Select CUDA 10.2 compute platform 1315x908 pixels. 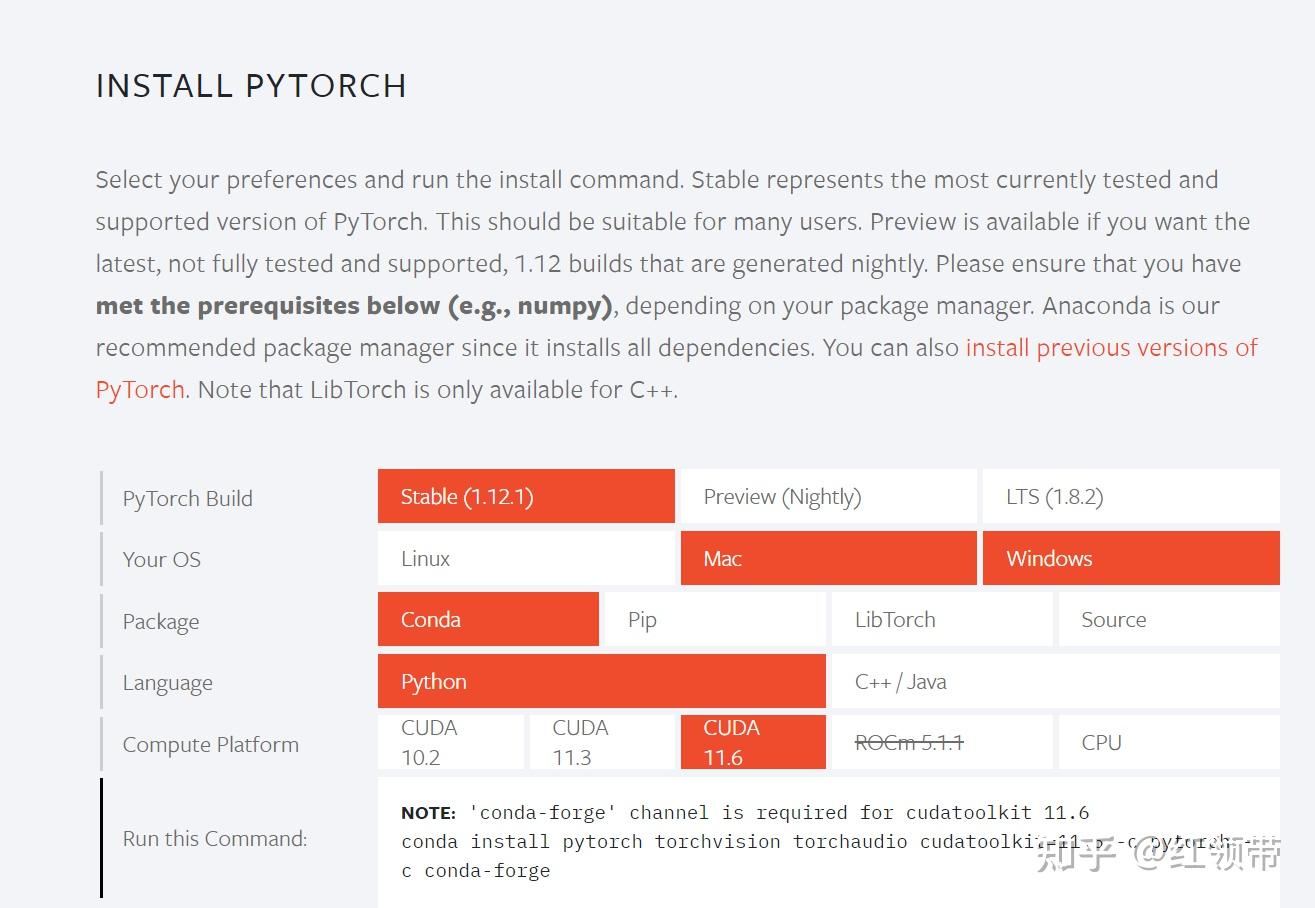pos(451,742)
